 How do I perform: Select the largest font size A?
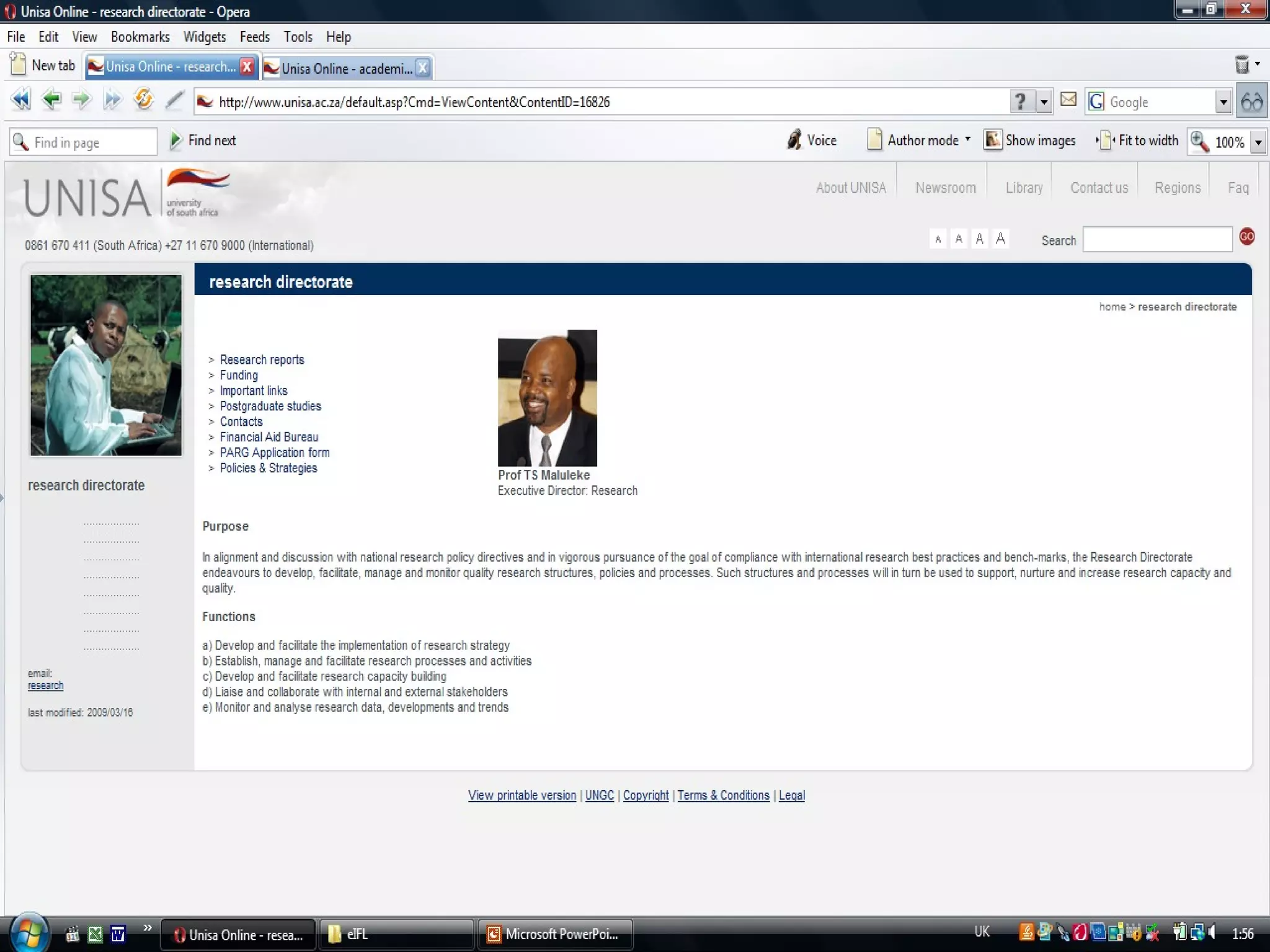(x=1000, y=239)
